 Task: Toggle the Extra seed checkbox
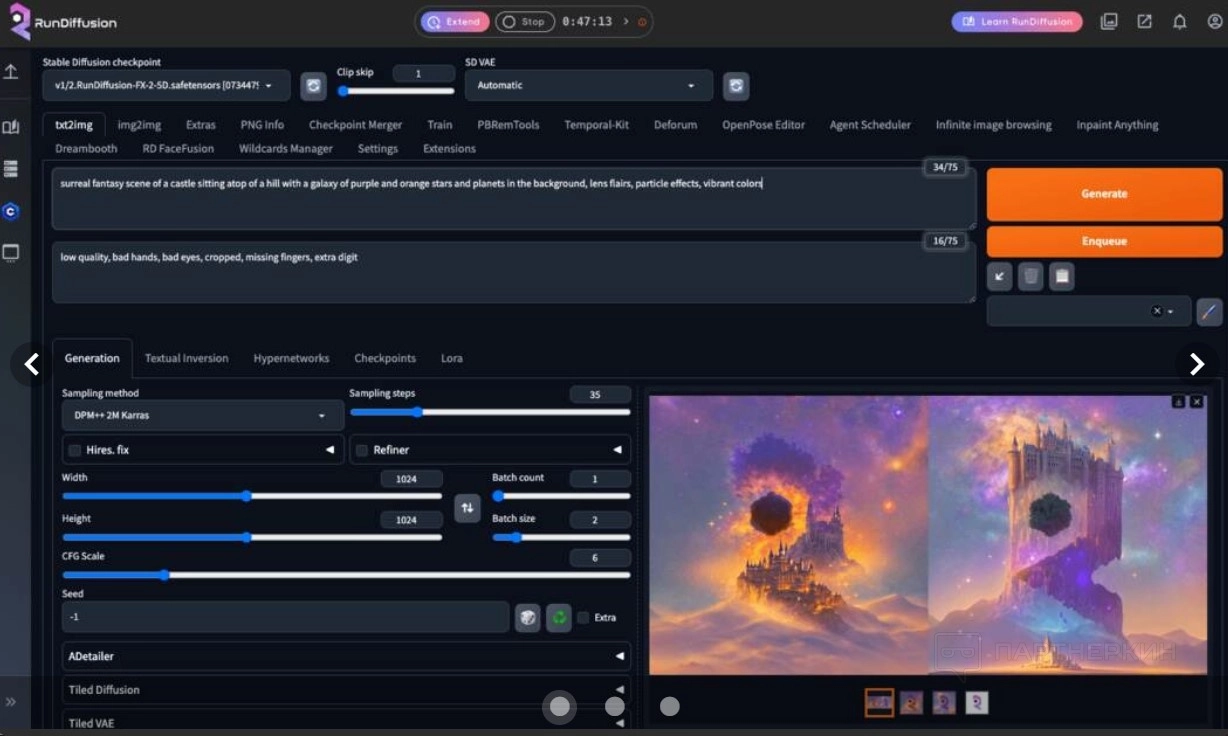click(583, 618)
